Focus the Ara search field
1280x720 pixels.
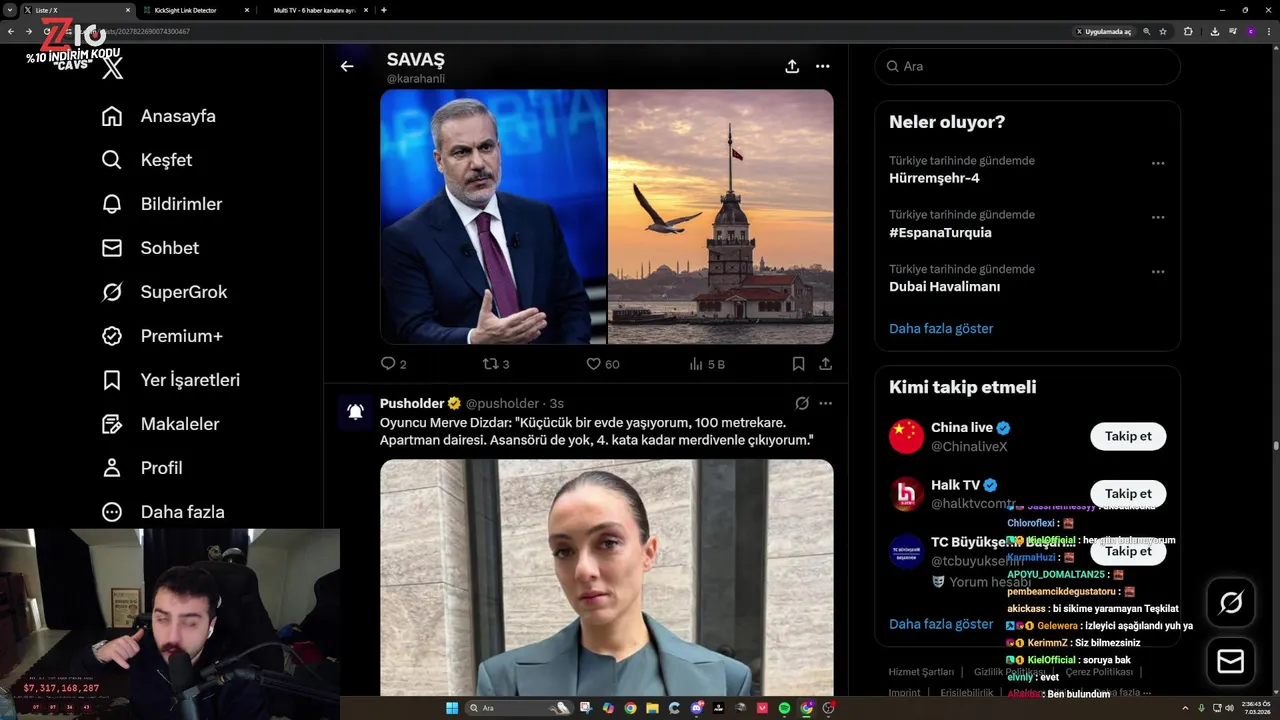1027,66
